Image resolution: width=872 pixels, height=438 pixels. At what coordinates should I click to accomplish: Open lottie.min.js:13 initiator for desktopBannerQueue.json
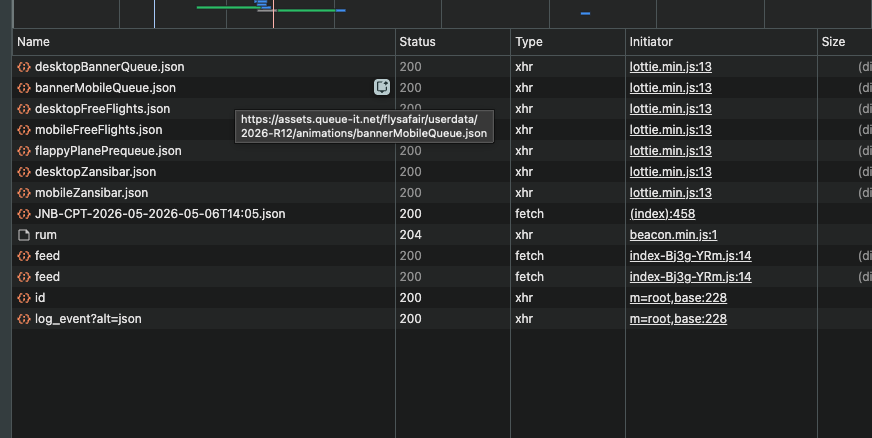[670, 67]
